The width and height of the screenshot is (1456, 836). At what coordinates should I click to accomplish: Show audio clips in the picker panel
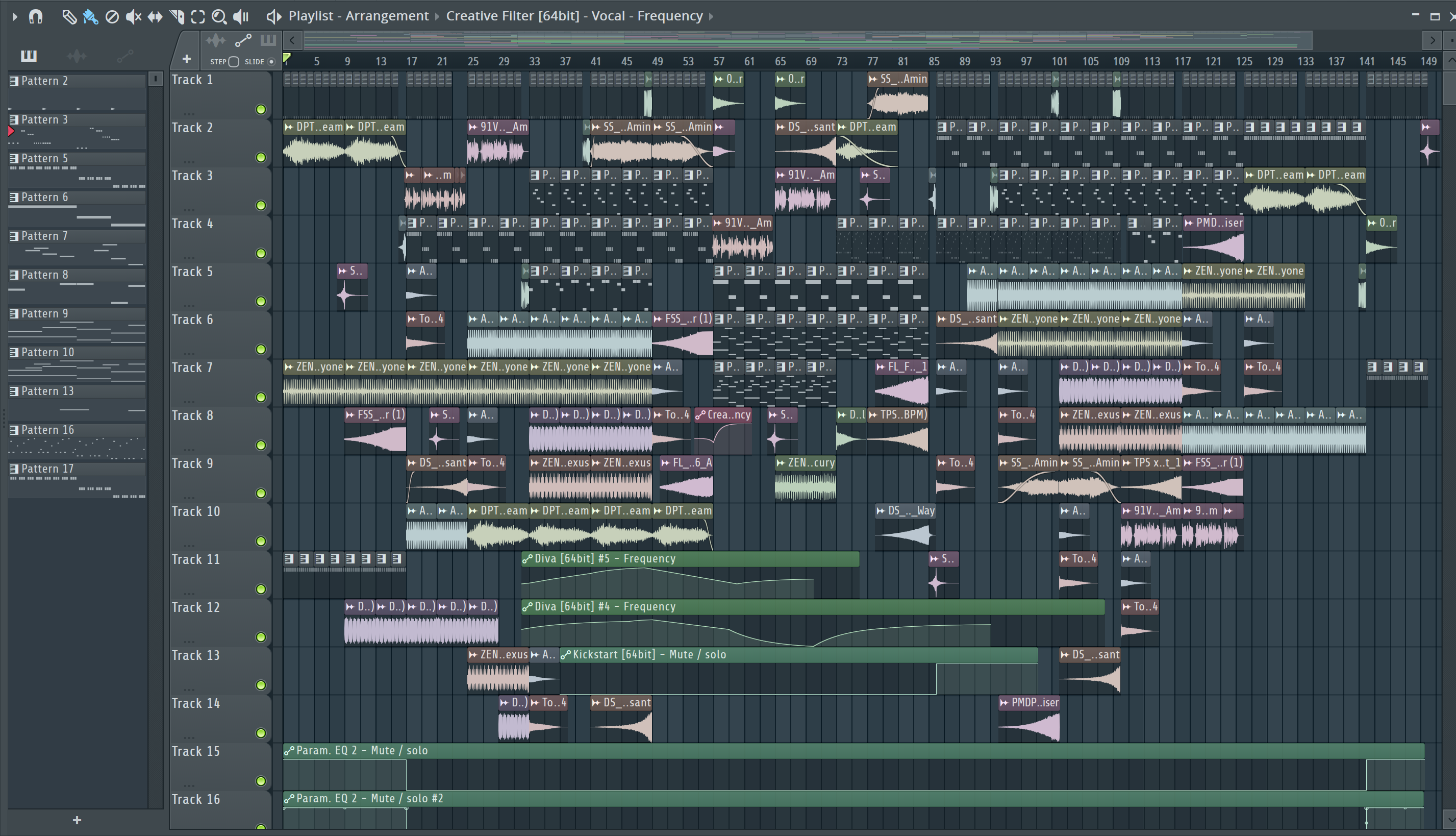(x=77, y=56)
